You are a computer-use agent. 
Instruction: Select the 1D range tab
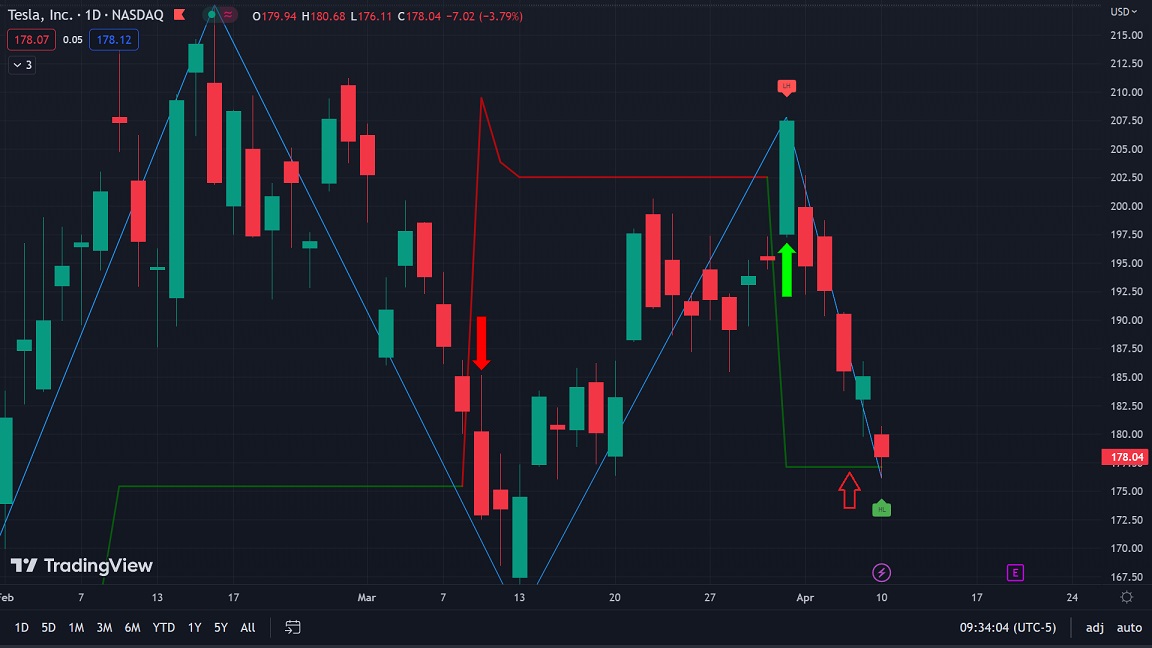coord(21,627)
